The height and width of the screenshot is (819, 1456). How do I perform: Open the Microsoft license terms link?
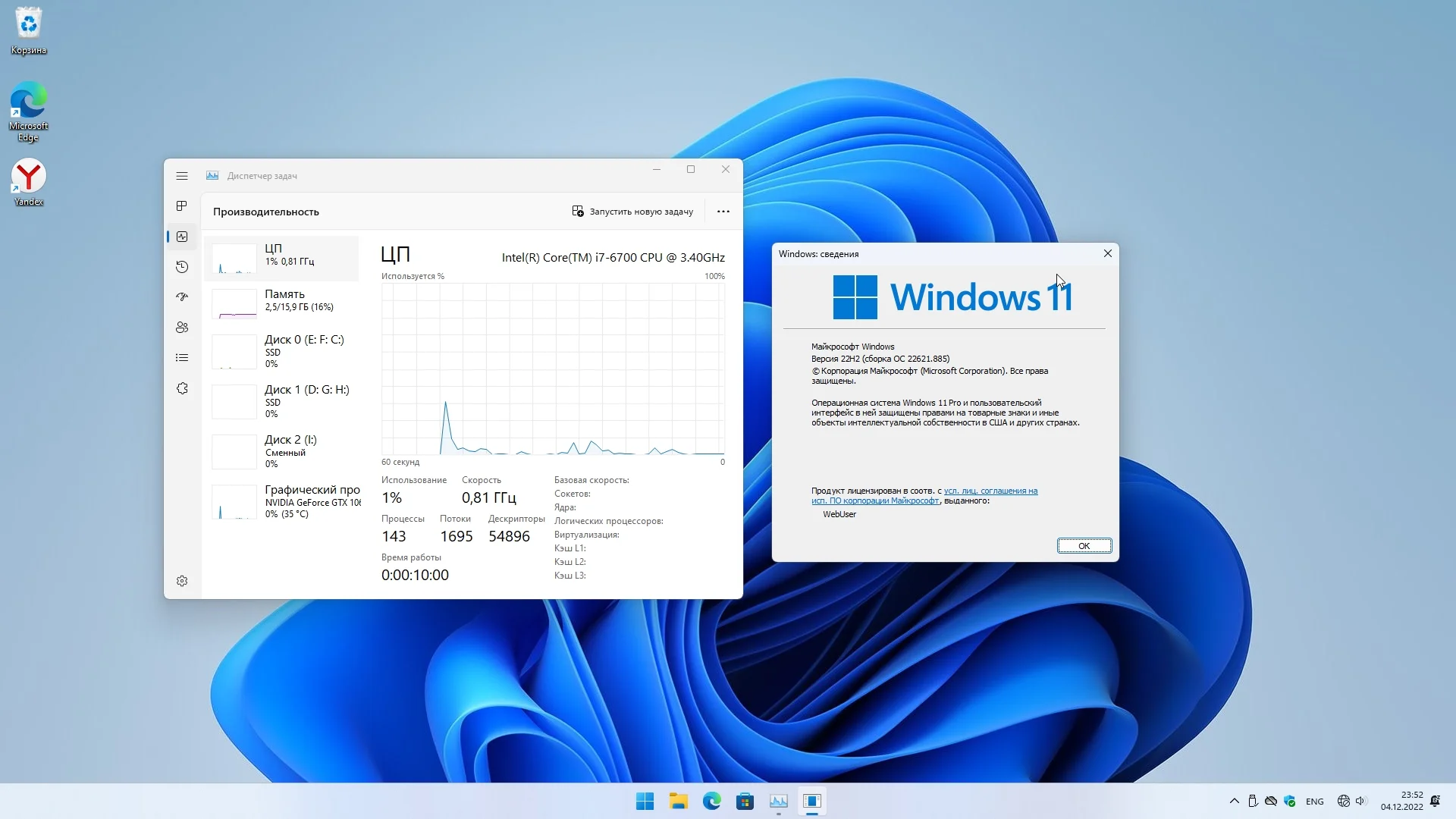click(x=990, y=491)
